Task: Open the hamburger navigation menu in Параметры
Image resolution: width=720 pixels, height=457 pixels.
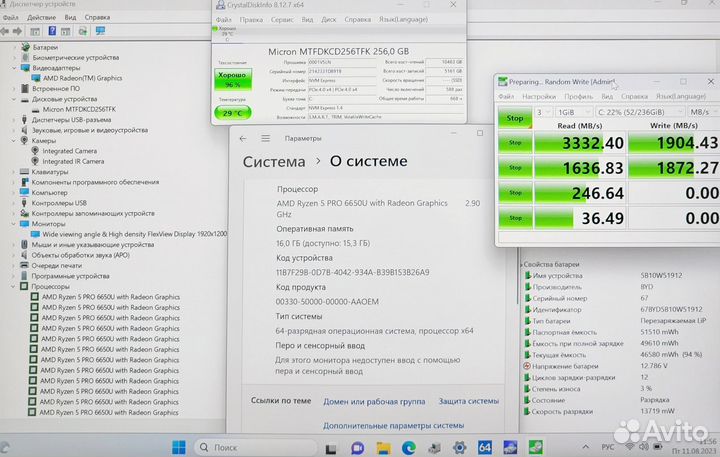Action: click(x=265, y=138)
